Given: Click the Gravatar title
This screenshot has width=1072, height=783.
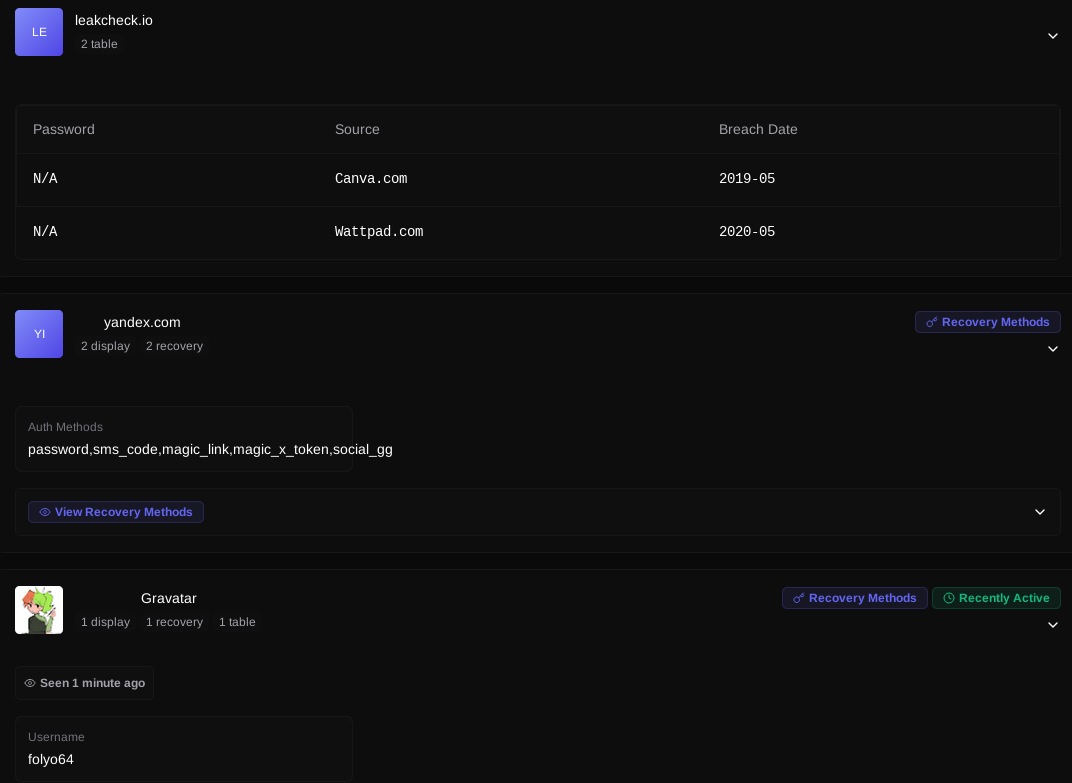Looking at the screenshot, I should click(x=169, y=598).
